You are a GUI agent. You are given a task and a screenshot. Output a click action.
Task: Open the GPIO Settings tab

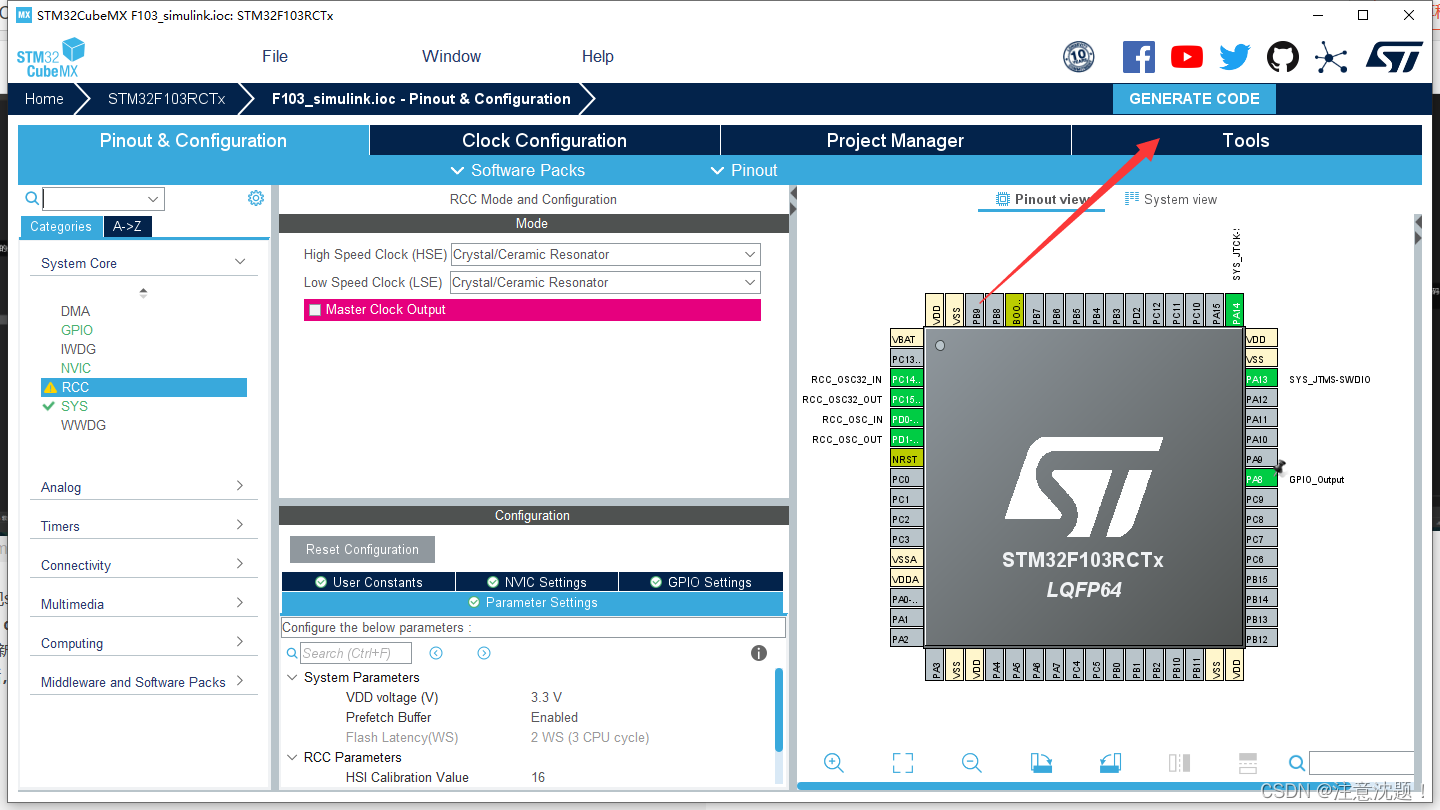(701, 582)
